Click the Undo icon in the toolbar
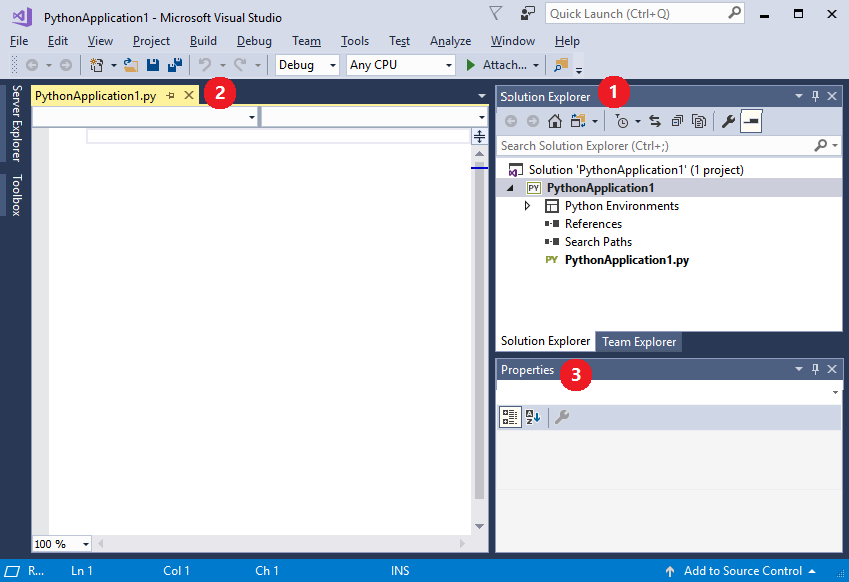The image size is (849, 582). coord(206,64)
